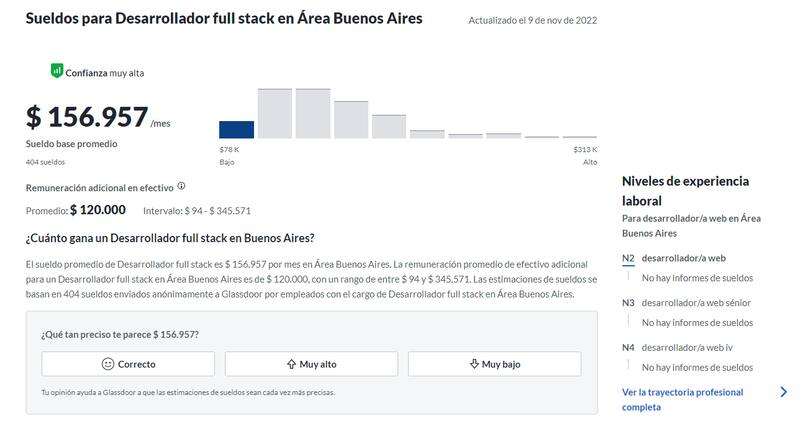Click the gray bar right of the blue bar
Screen dimensions: 800x426
[x=274, y=114]
